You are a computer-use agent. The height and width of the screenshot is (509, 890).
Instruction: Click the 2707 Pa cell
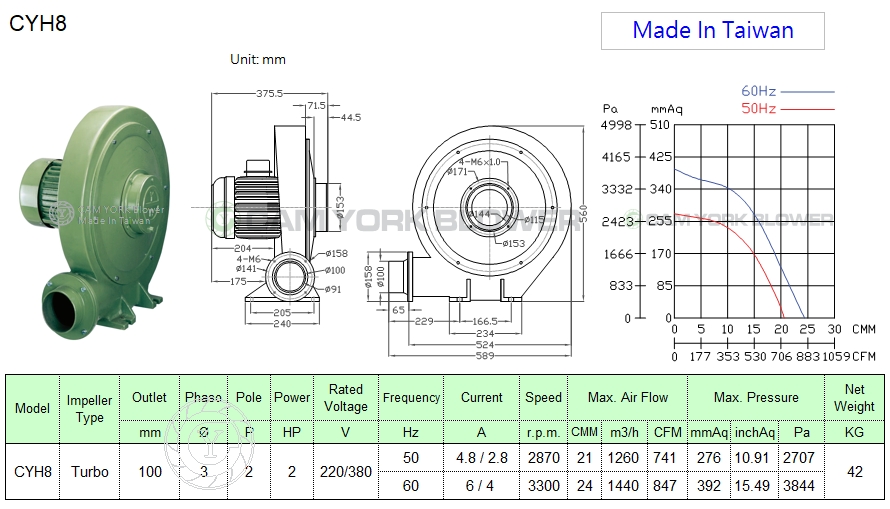click(799, 458)
